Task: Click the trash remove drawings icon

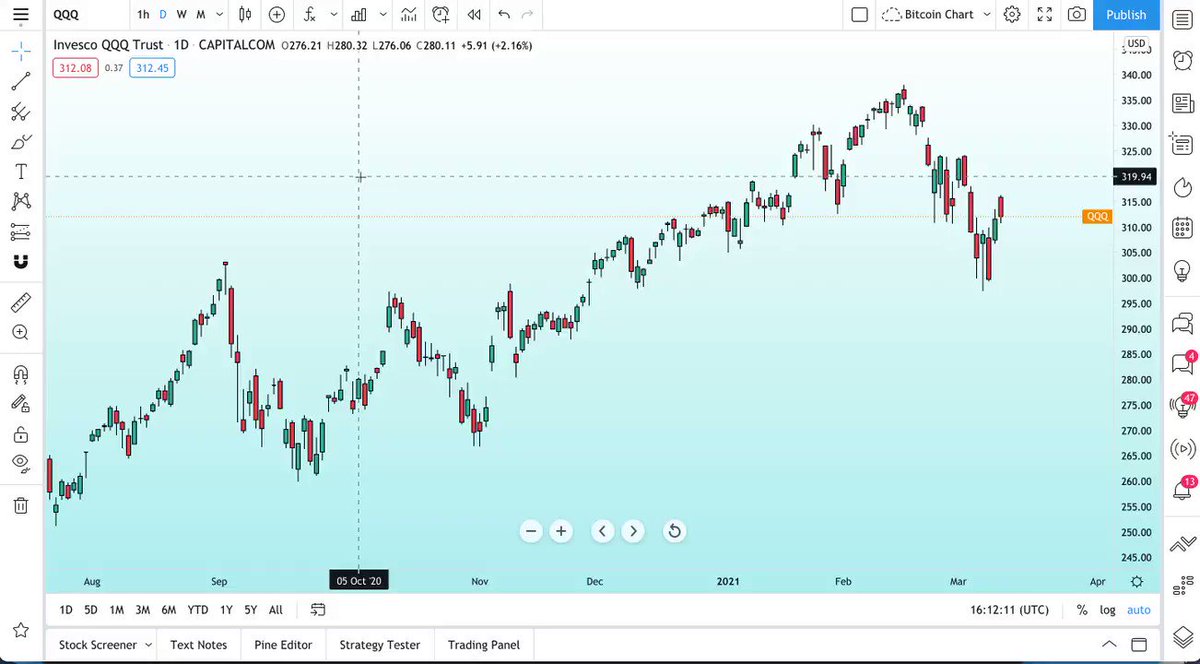Action: [21, 506]
